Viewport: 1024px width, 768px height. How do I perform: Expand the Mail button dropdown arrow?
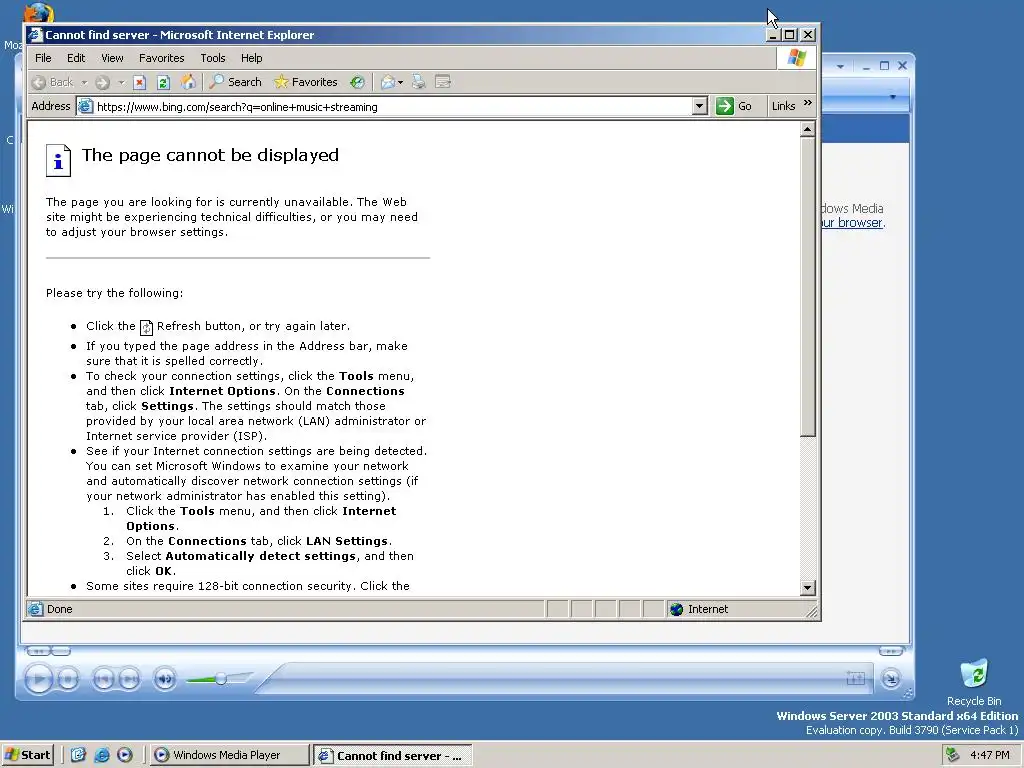400,82
